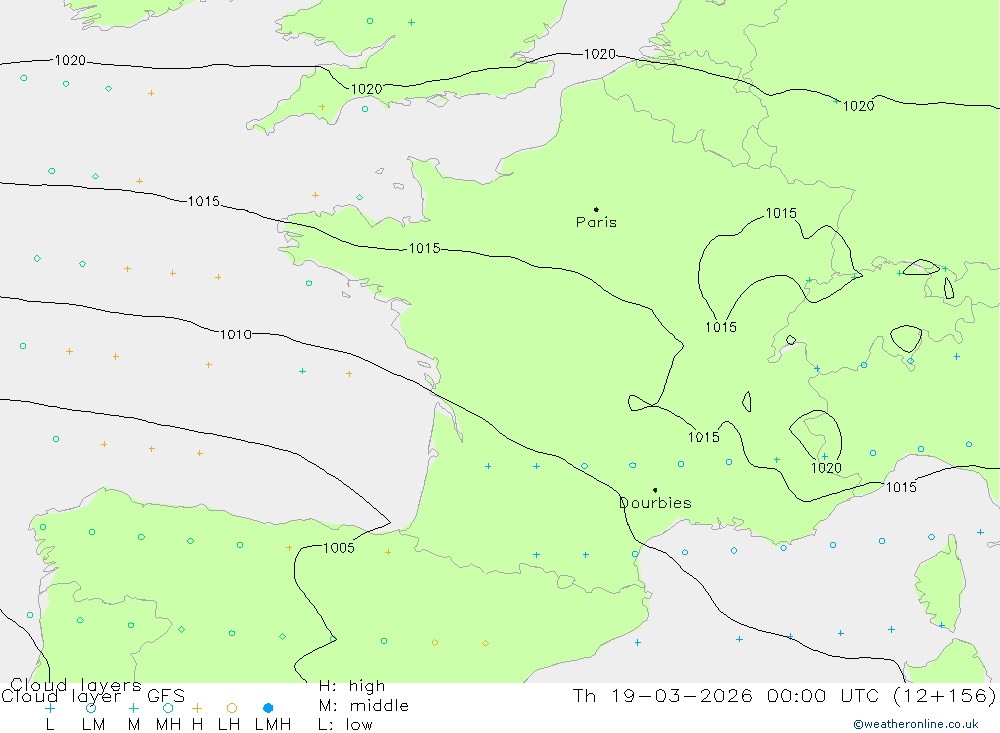This screenshot has width=1000, height=733.
Task: Click the Dourbies city marker dot
Action: pos(655,490)
